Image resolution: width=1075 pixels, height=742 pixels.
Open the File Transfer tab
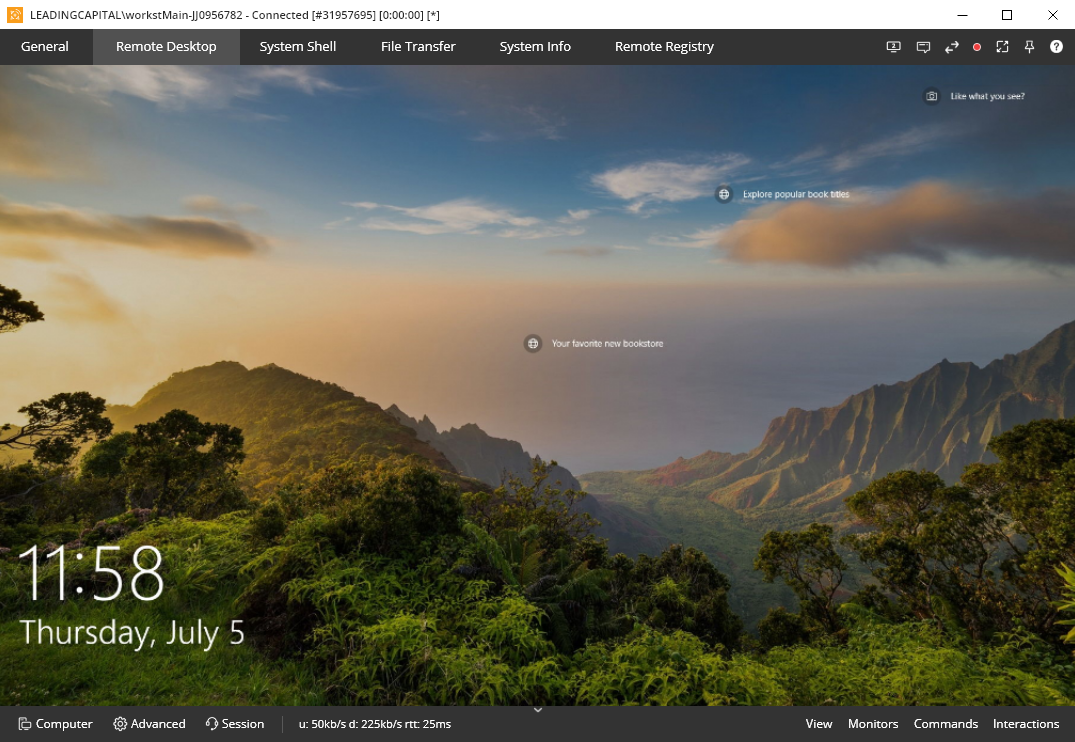click(x=418, y=47)
